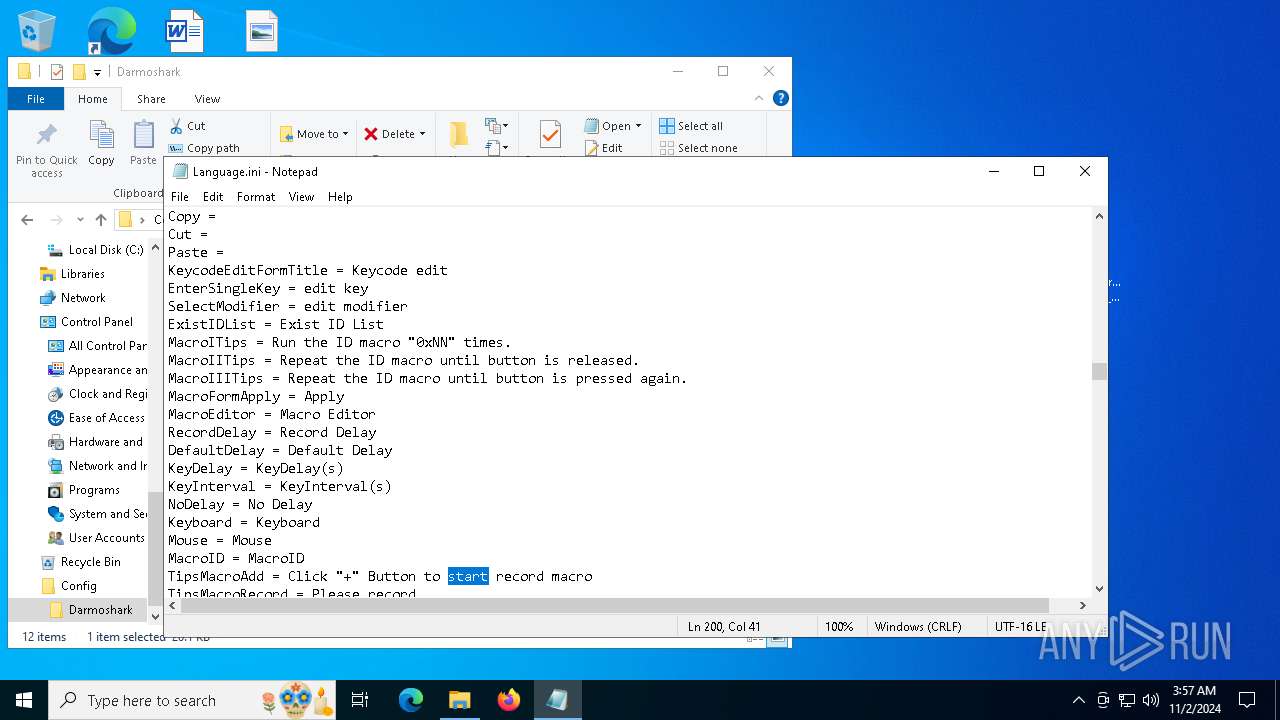Open Explorer File tab
Viewport: 1280px width, 720px height.
click(x=36, y=99)
